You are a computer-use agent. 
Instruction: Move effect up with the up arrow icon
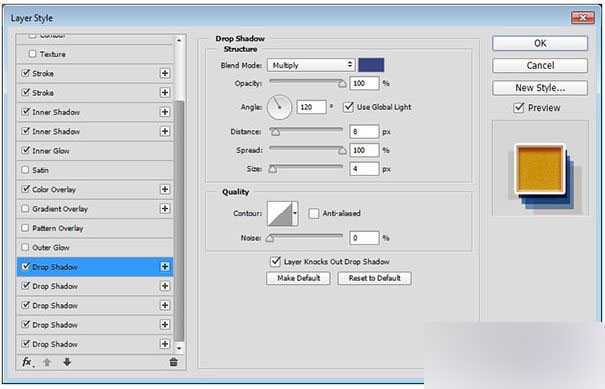click(x=47, y=362)
